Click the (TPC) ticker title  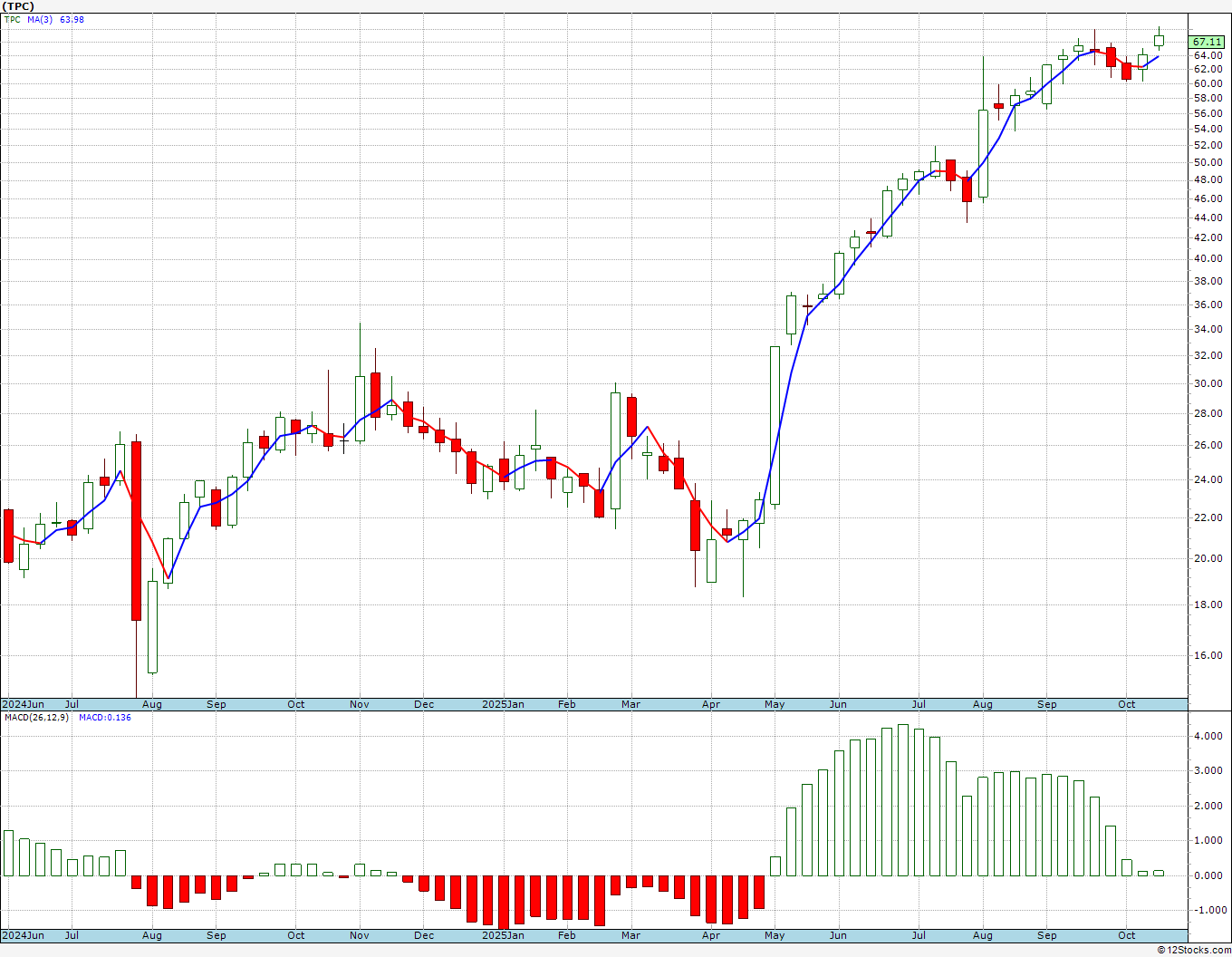[x=19, y=6]
